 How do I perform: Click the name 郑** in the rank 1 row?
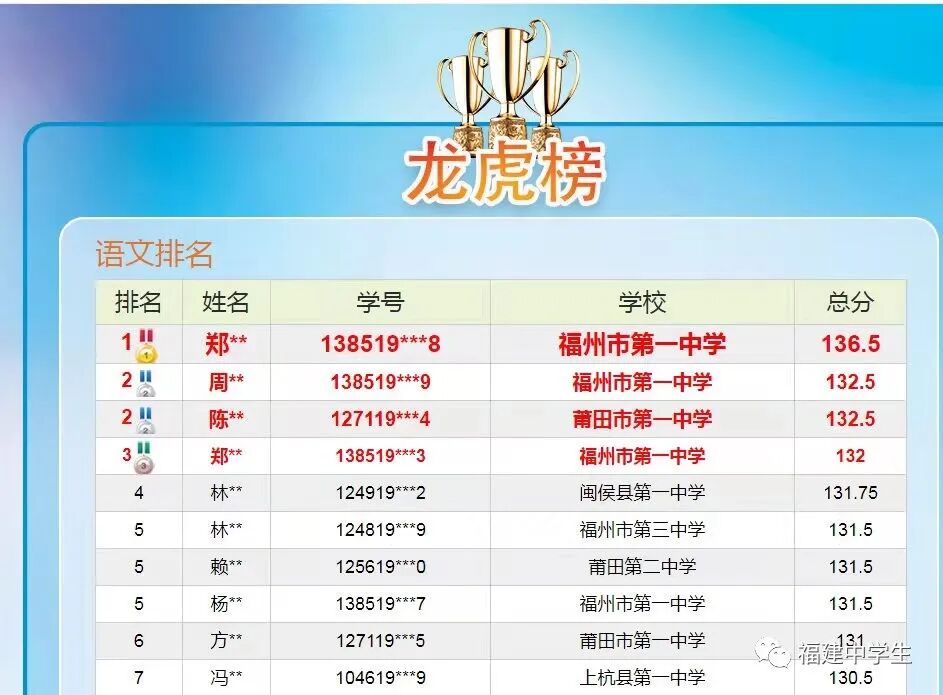(226, 344)
